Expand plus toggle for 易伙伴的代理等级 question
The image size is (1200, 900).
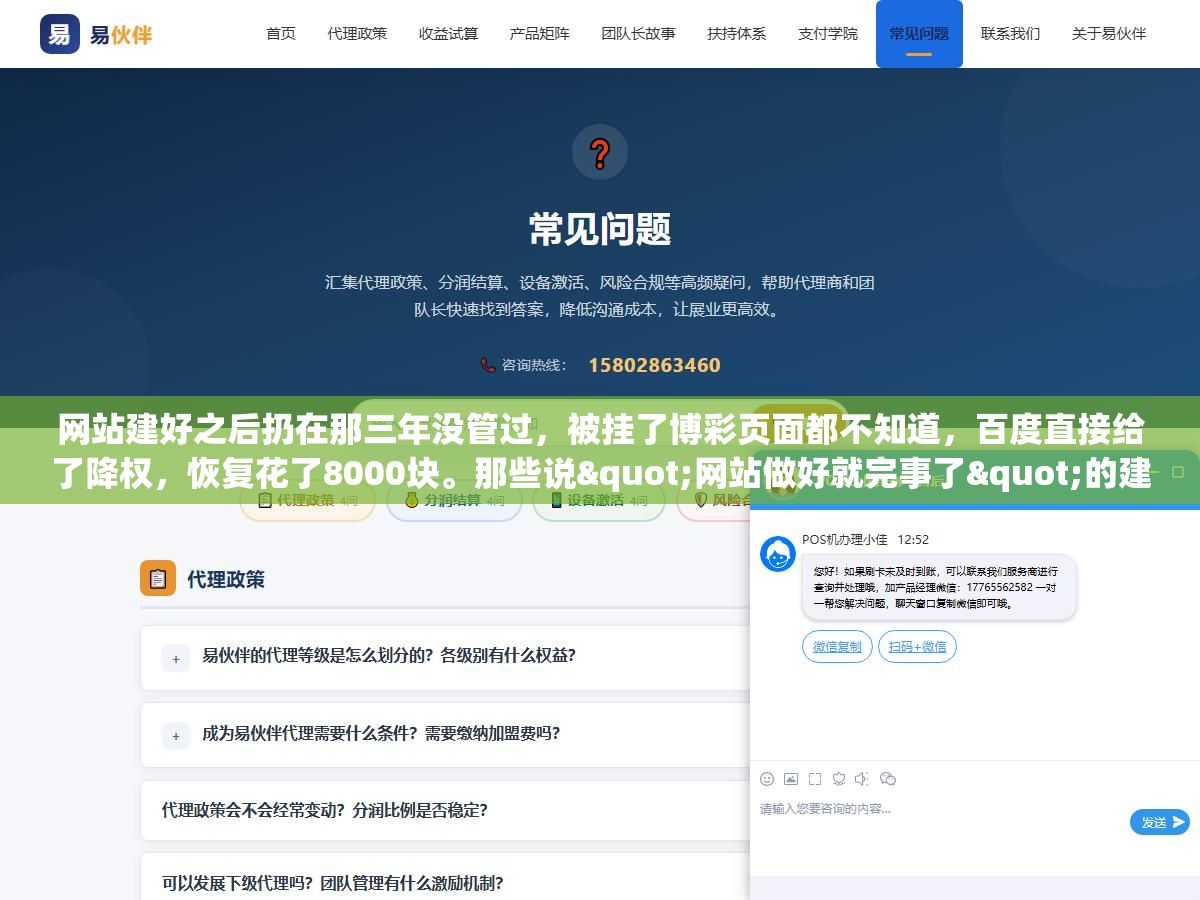(x=176, y=658)
